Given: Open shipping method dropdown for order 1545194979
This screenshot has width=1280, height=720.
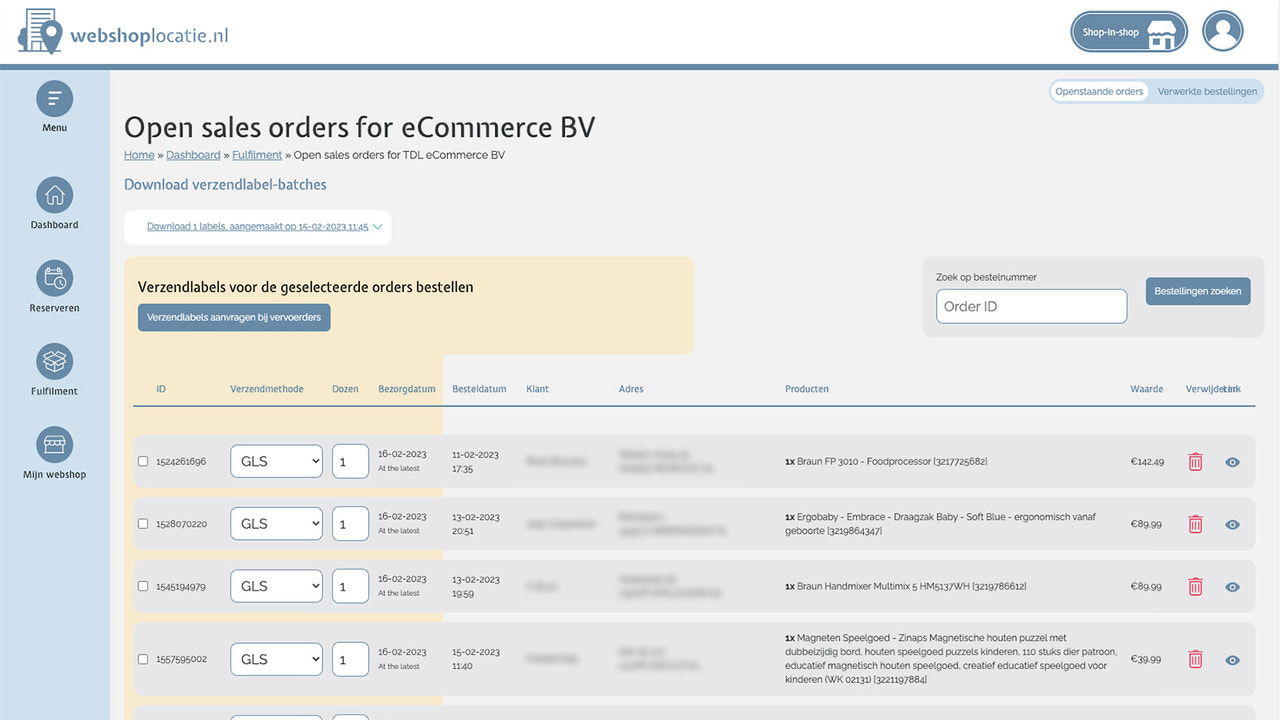Looking at the screenshot, I should (277, 586).
